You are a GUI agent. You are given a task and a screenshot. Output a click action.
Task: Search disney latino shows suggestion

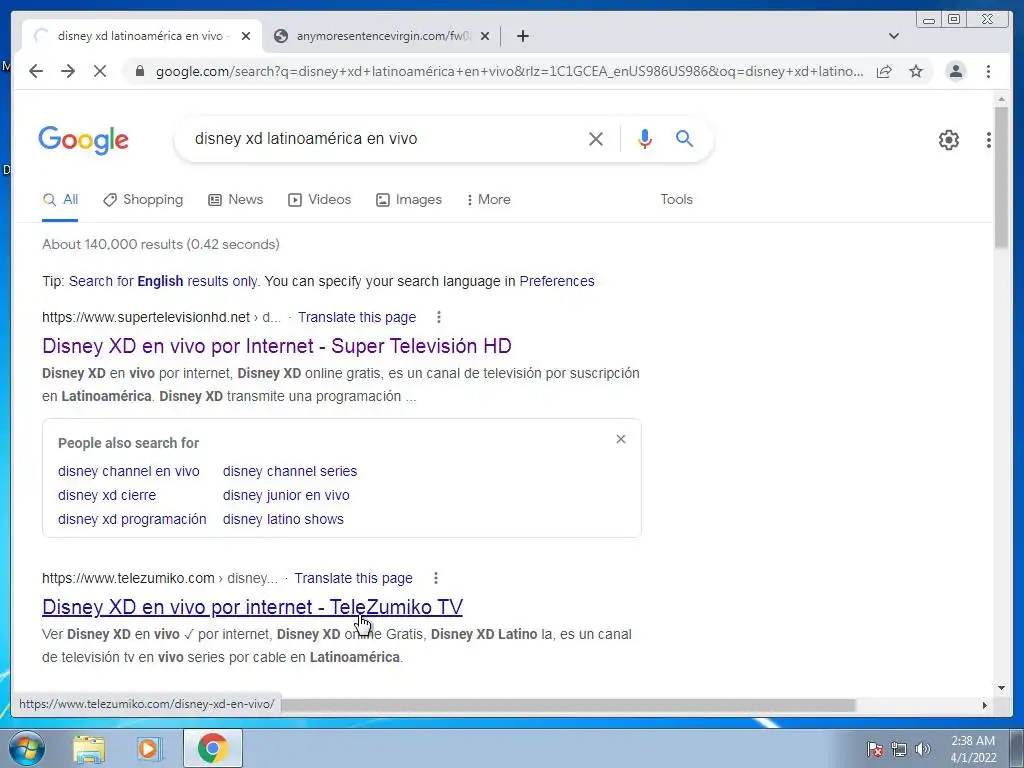tap(283, 520)
